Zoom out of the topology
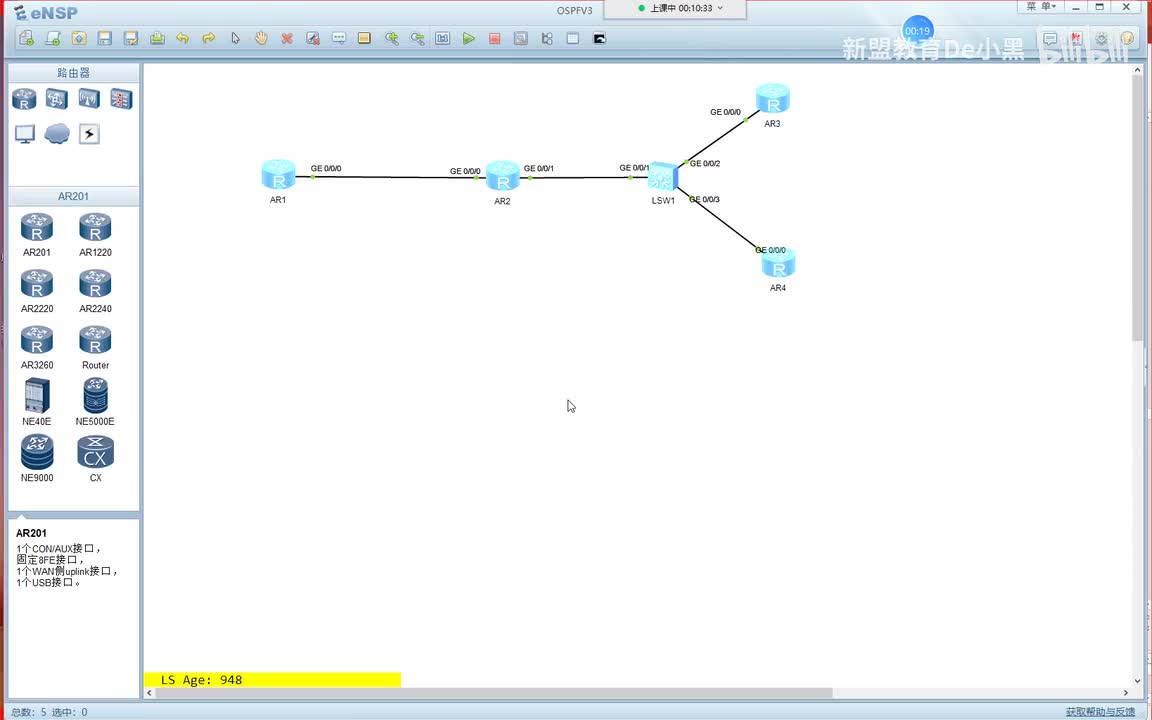The height and width of the screenshot is (720, 1152). [417, 38]
